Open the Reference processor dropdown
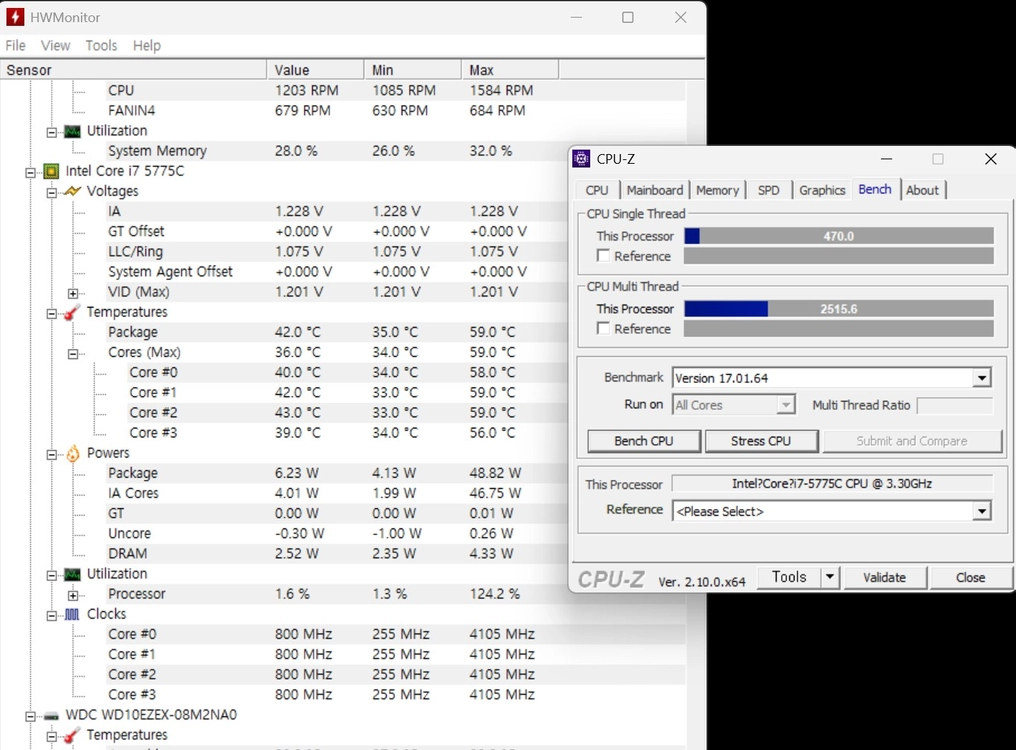This screenshot has width=1016, height=750. 982,511
